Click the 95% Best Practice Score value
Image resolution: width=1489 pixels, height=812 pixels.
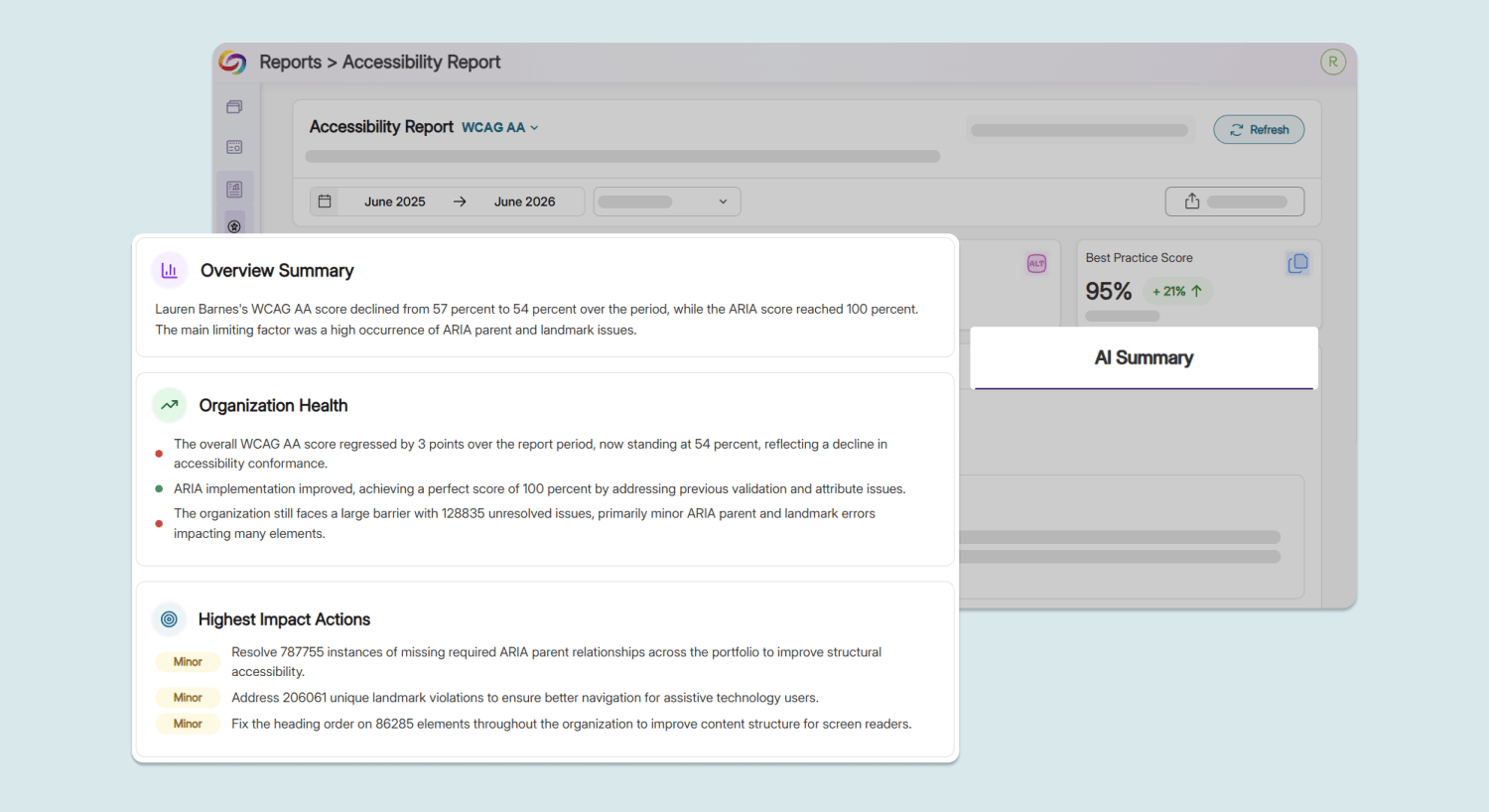tap(1109, 291)
